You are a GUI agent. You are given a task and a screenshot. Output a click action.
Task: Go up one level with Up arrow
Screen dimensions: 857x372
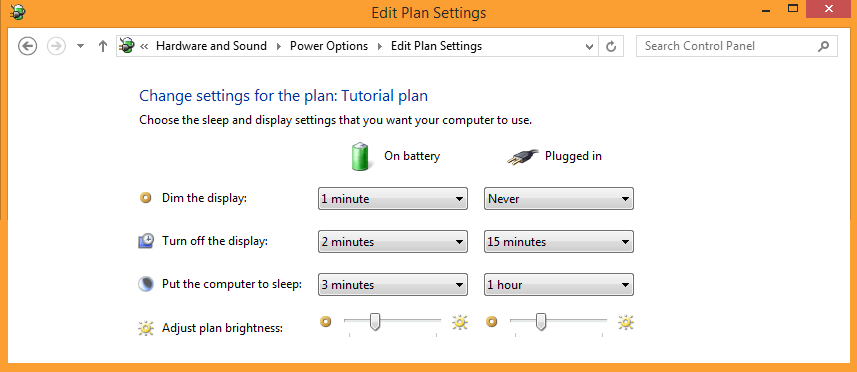click(x=102, y=46)
